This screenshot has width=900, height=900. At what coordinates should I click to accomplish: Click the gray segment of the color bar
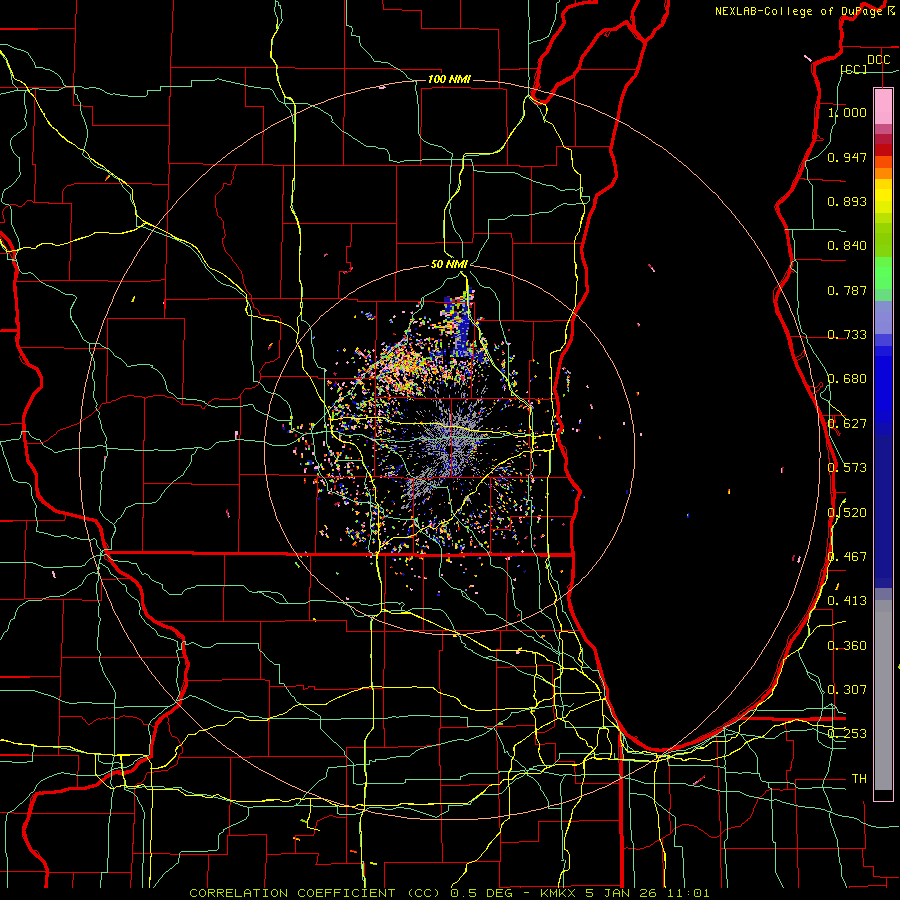(x=883, y=695)
